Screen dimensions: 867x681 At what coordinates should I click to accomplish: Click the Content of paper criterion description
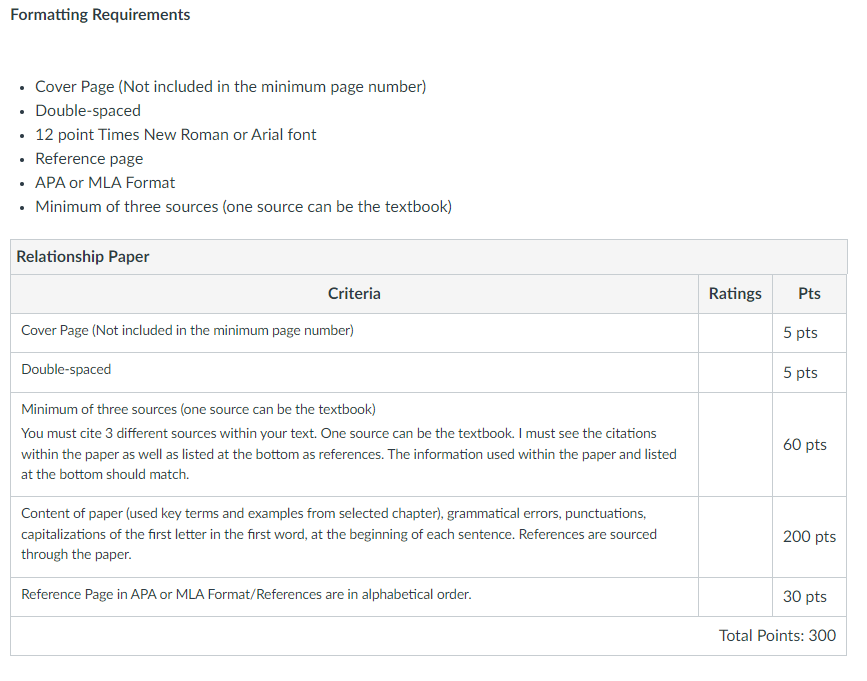point(339,534)
